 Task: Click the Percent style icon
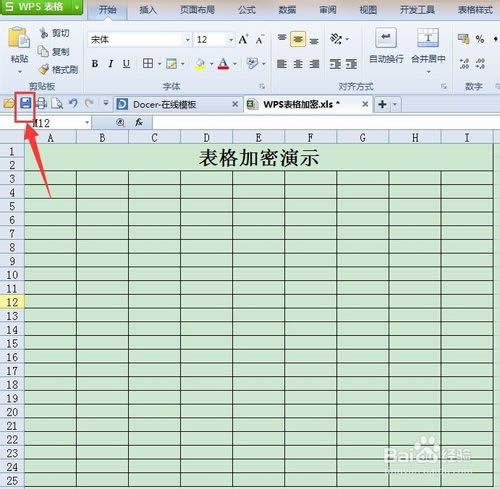point(480,39)
